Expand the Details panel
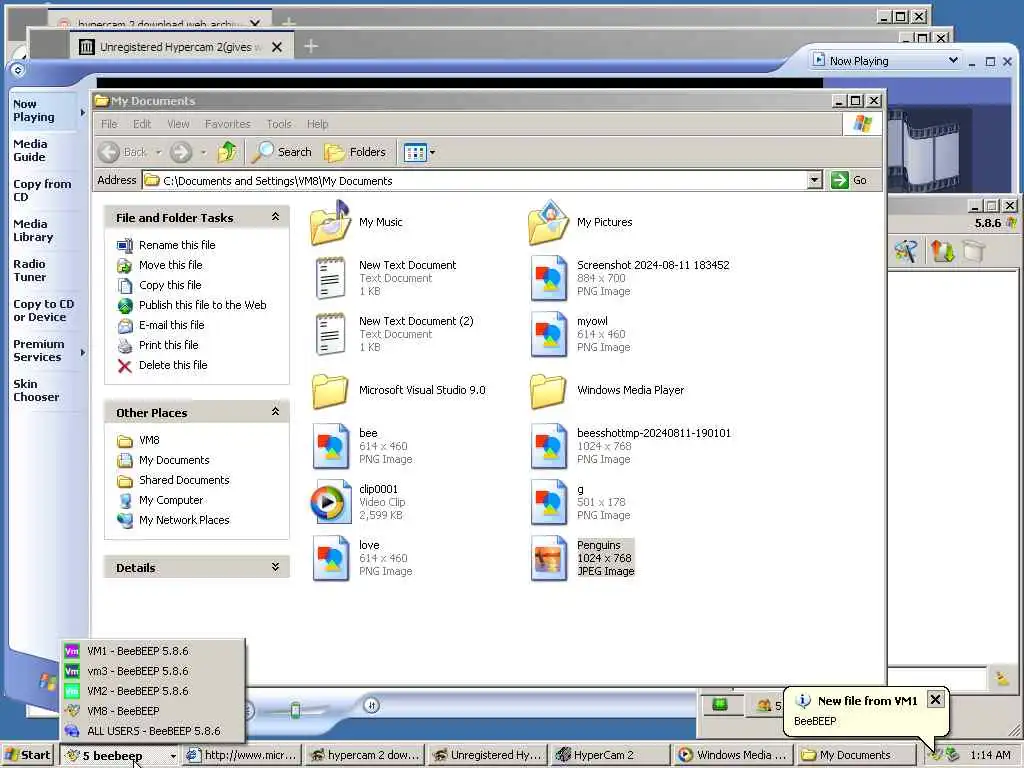The height and width of the screenshot is (768, 1024). point(275,567)
